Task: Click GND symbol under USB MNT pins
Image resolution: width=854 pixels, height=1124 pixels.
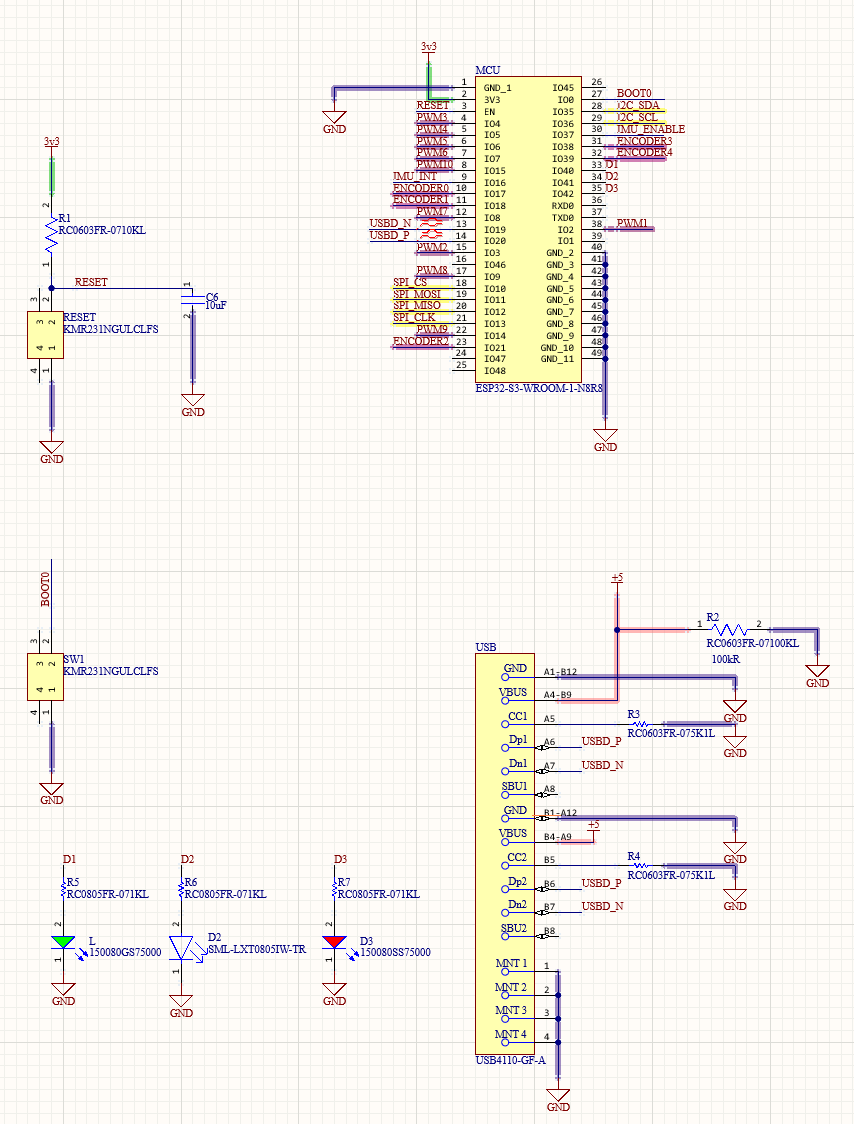Action: [558, 1100]
